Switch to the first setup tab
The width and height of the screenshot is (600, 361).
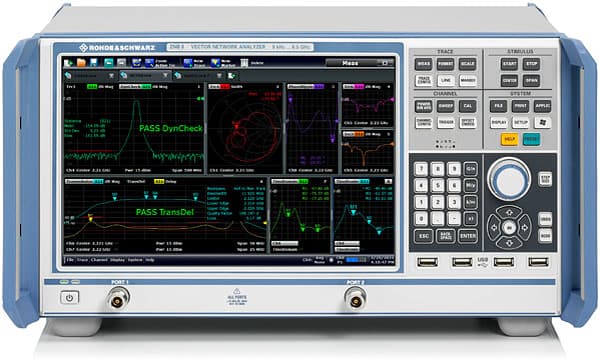[90, 76]
